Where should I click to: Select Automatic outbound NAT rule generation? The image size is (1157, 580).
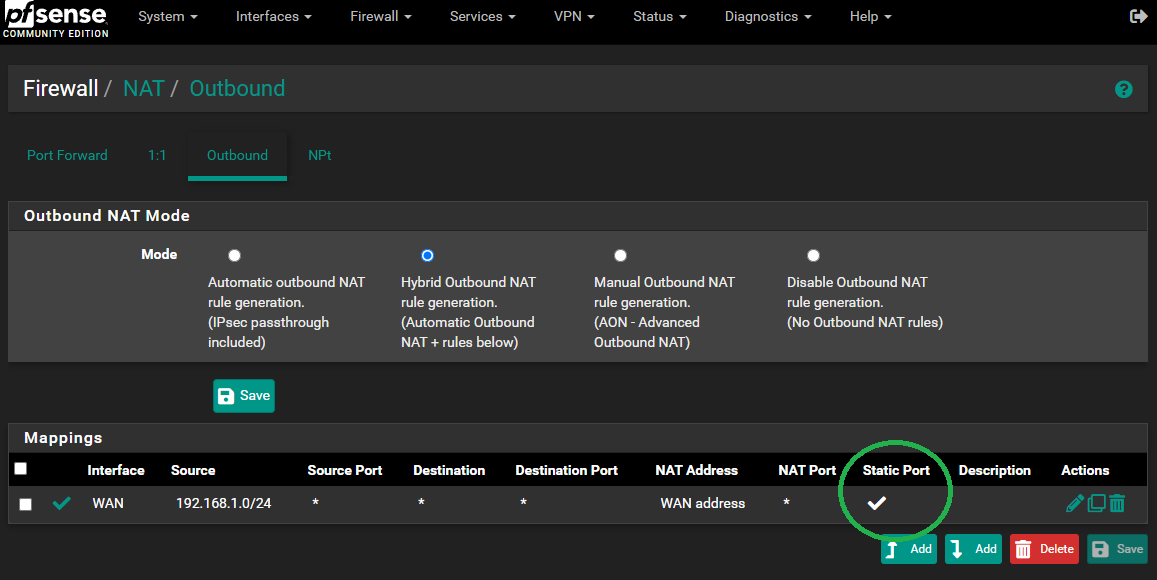234,255
